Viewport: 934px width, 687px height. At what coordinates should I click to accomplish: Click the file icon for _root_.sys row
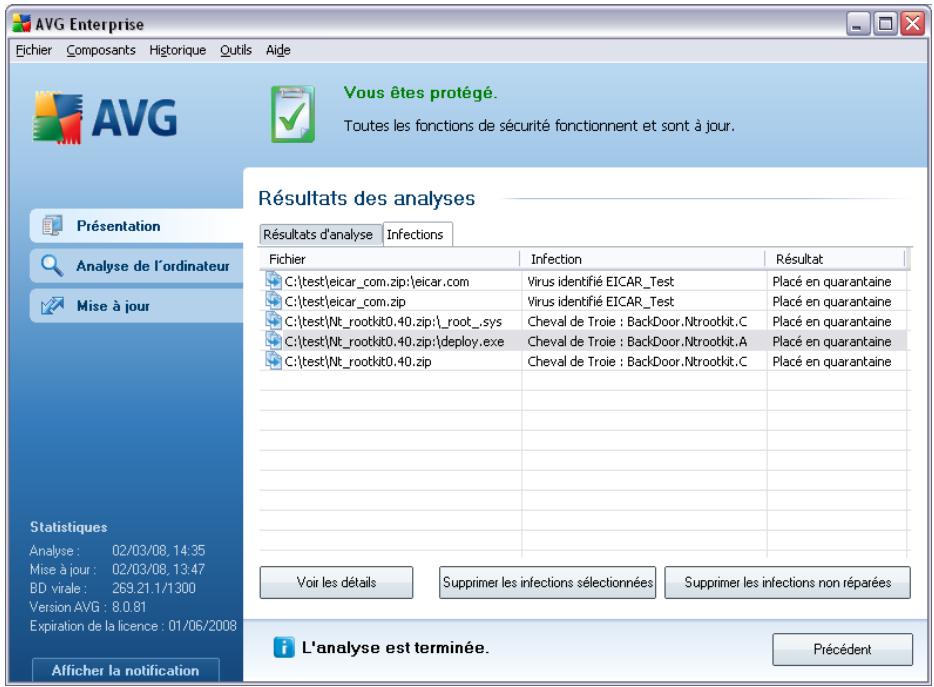tap(273, 321)
